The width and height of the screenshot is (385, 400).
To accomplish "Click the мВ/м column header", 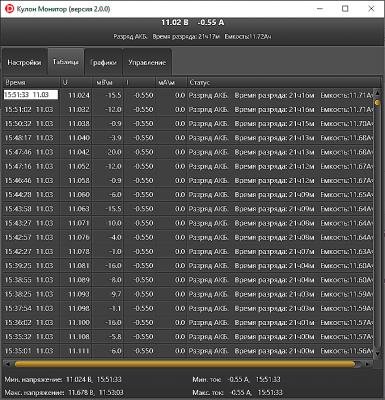I will coord(108,82).
